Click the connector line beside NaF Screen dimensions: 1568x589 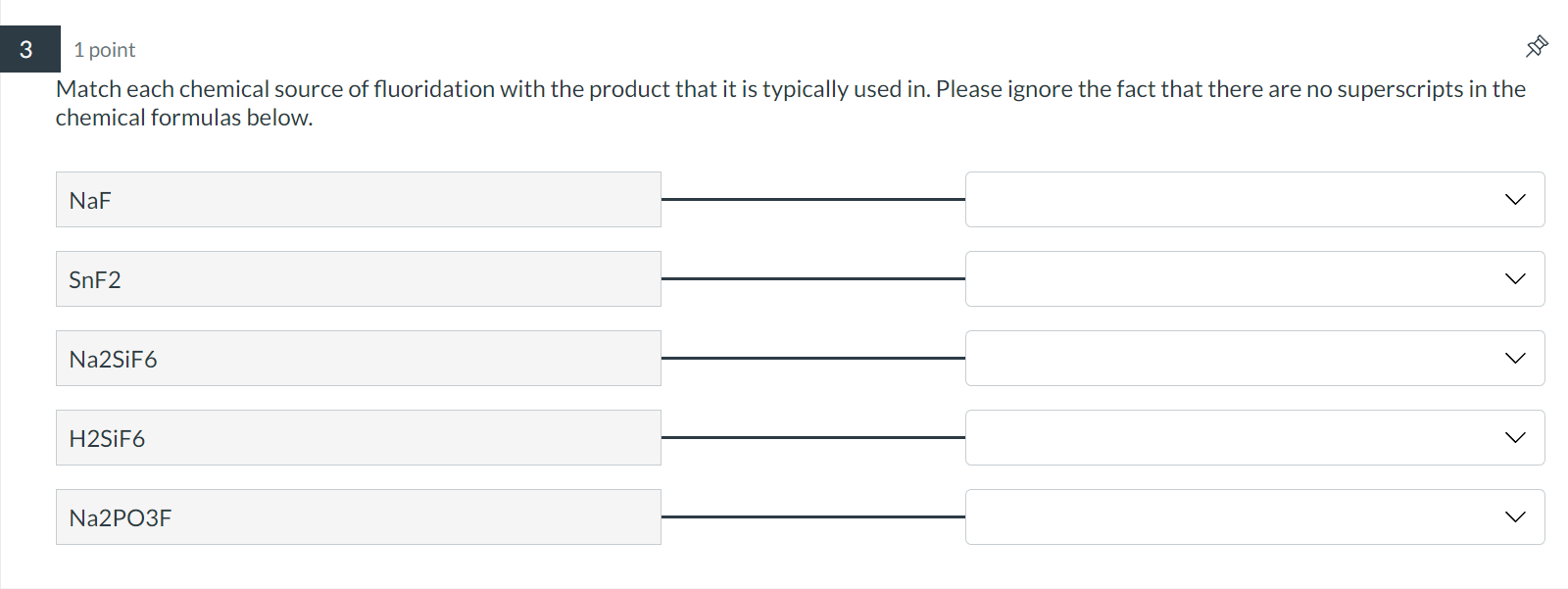tap(812, 199)
